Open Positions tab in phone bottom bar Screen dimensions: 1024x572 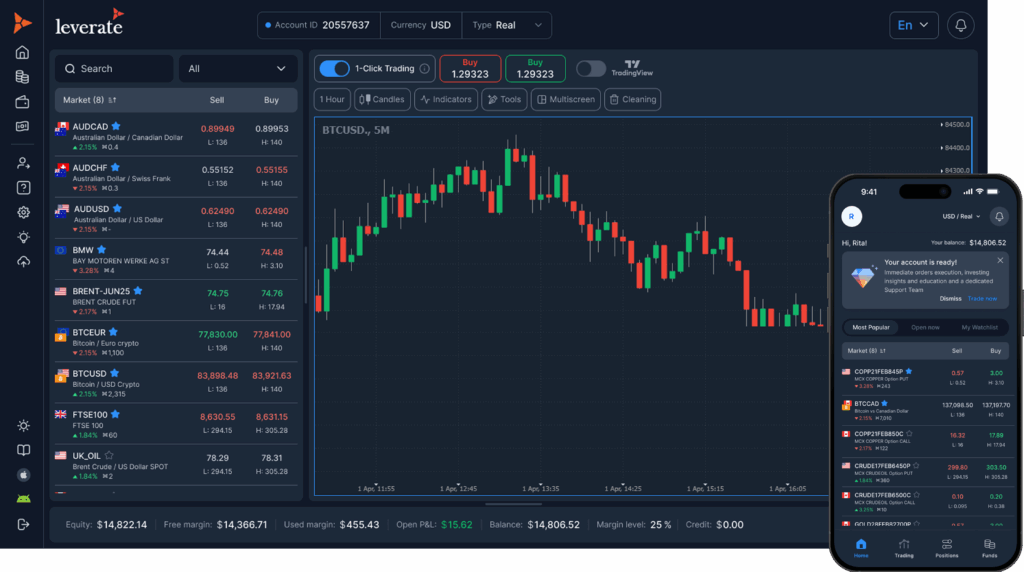(x=946, y=547)
